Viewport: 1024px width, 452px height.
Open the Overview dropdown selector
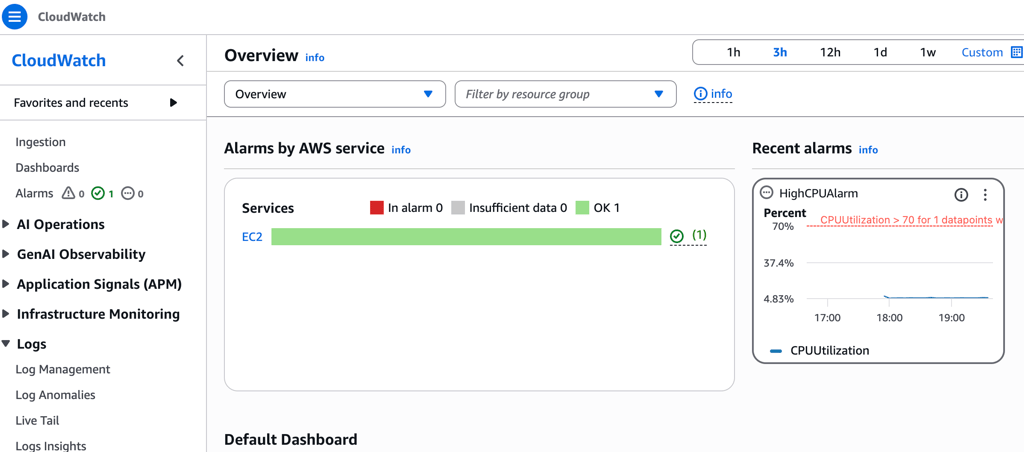pos(334,94)
